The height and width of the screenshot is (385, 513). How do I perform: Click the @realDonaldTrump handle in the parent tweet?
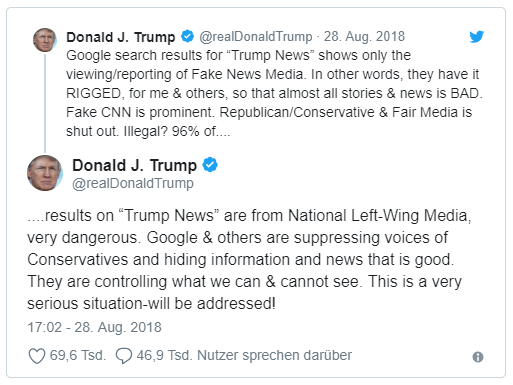(x=256, y=36)
